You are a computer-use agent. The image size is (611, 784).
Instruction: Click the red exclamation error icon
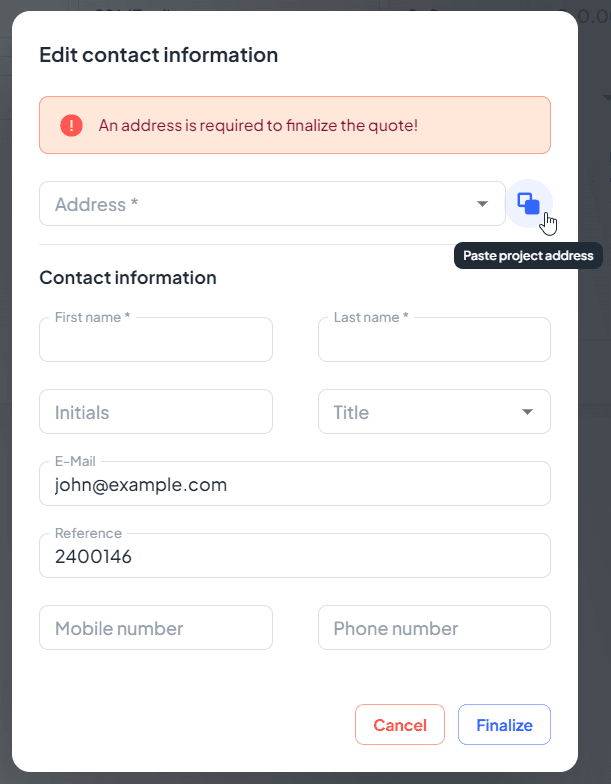click(71, 125)
